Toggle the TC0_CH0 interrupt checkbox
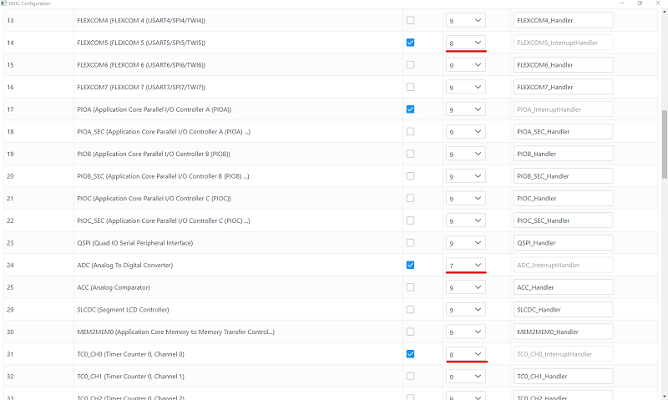Image resolution: width=668 pixels, height=400 pixels. pyautogui.click(x=410, y=354)
